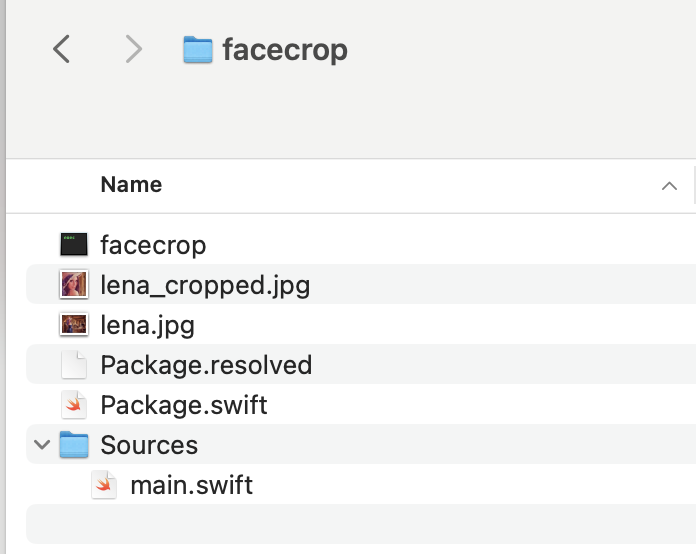This screenshot has width=696, height=554.
Task: Click the facecrop folder icon in title bar
Action: pos(198,50)
